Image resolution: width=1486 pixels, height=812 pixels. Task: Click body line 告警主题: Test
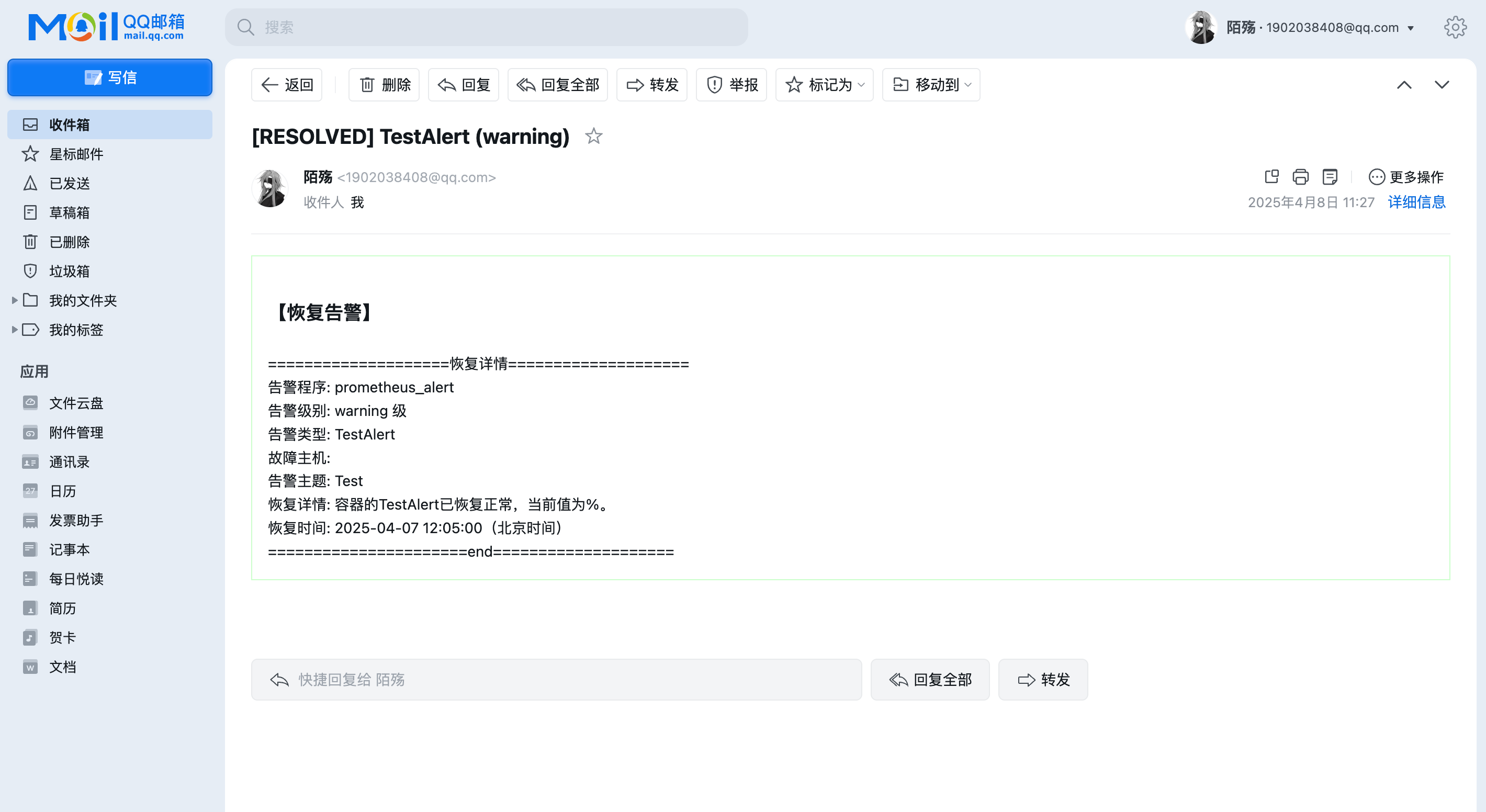[315, 481]
